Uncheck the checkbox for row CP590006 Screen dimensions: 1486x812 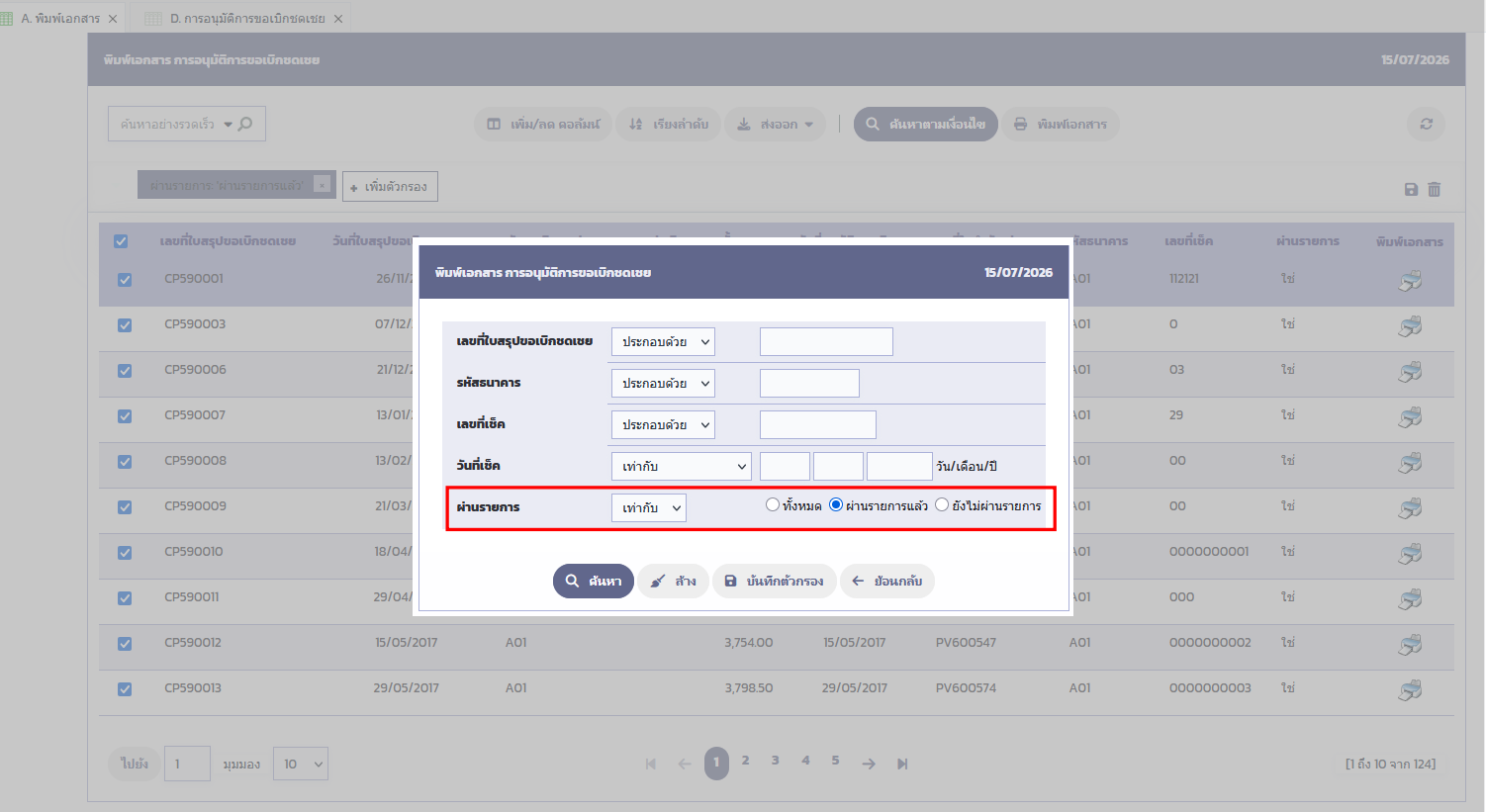(125, 371)
